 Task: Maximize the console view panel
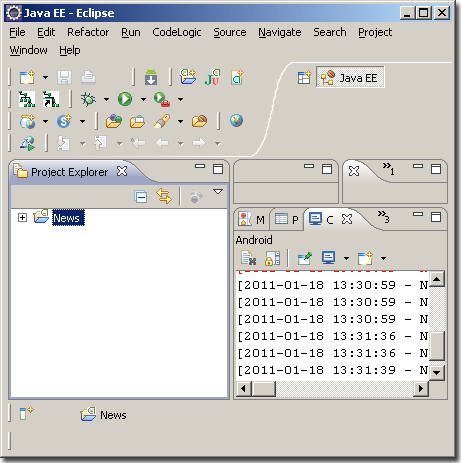coord(436,217)
